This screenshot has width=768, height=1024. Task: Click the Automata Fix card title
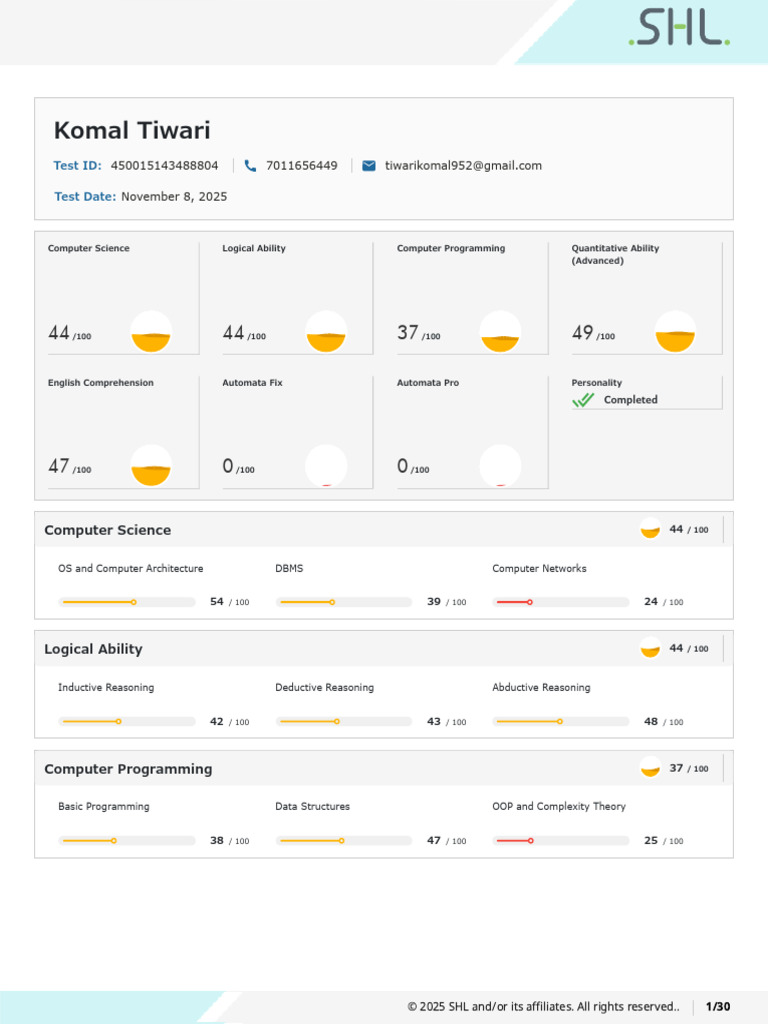coord(253,383)
